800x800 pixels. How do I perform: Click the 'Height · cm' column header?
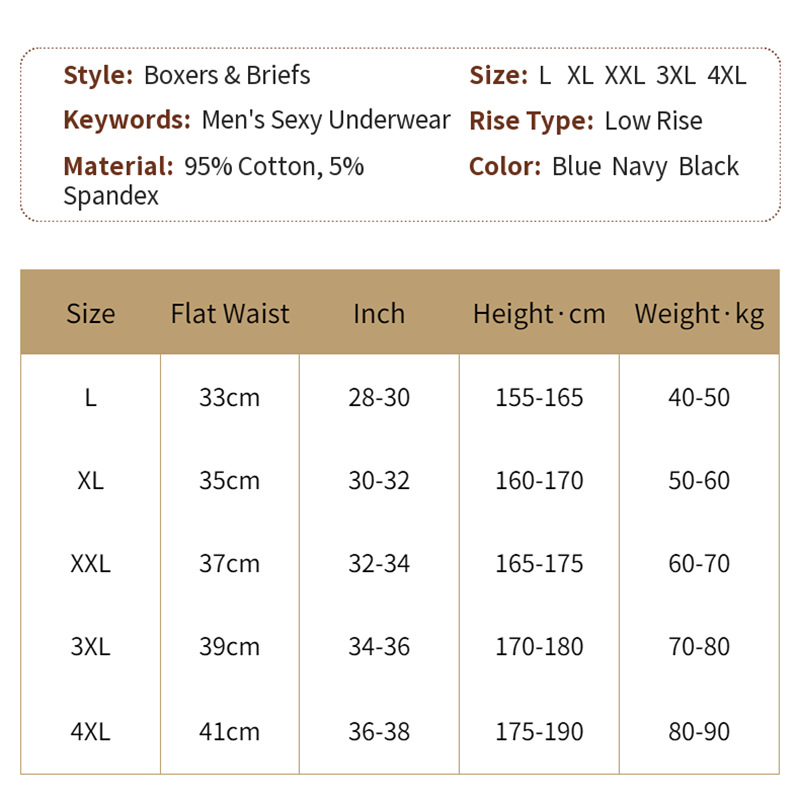539,314
